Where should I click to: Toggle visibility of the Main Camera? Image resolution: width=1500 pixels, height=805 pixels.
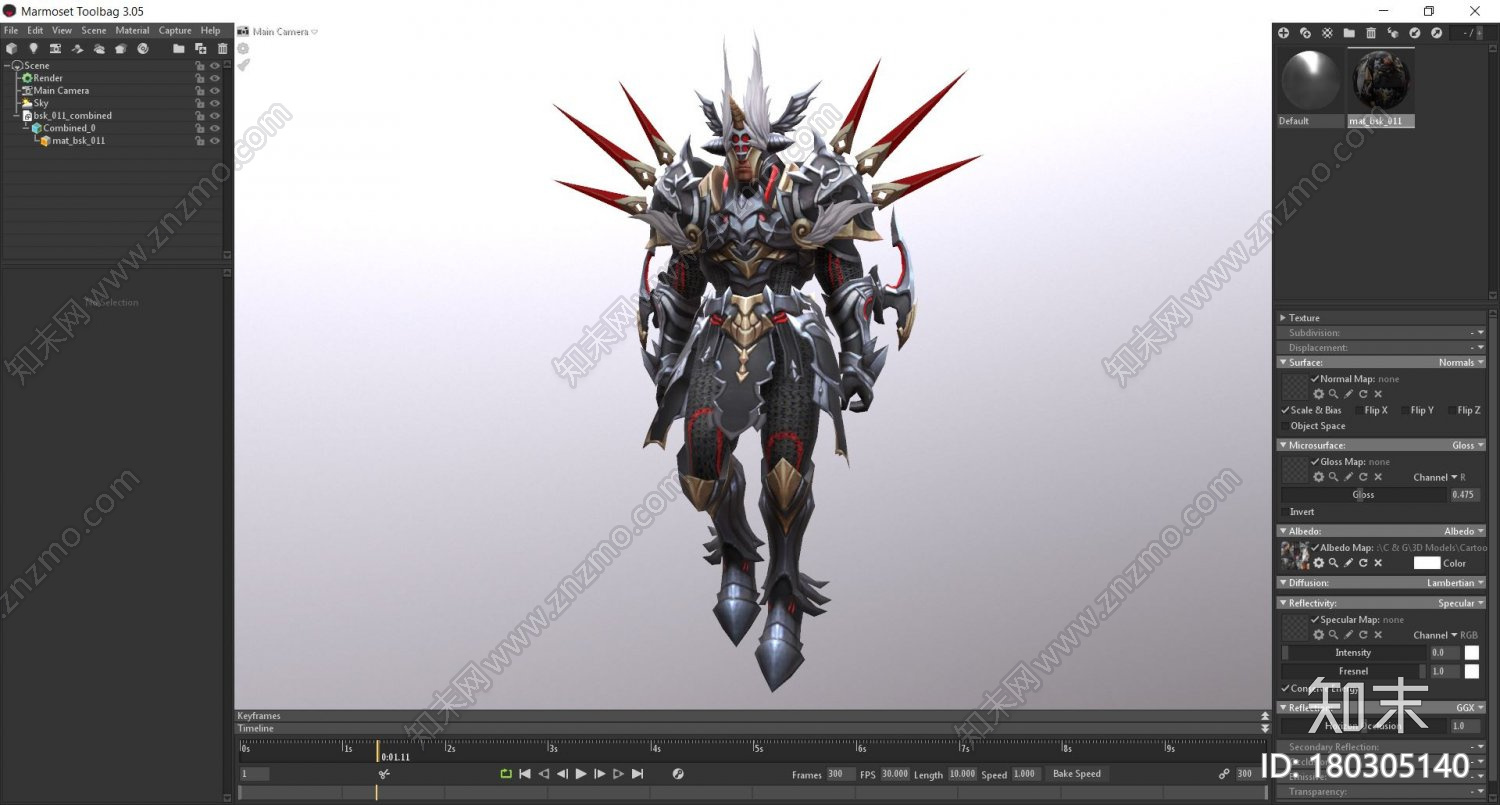[214, 91]
